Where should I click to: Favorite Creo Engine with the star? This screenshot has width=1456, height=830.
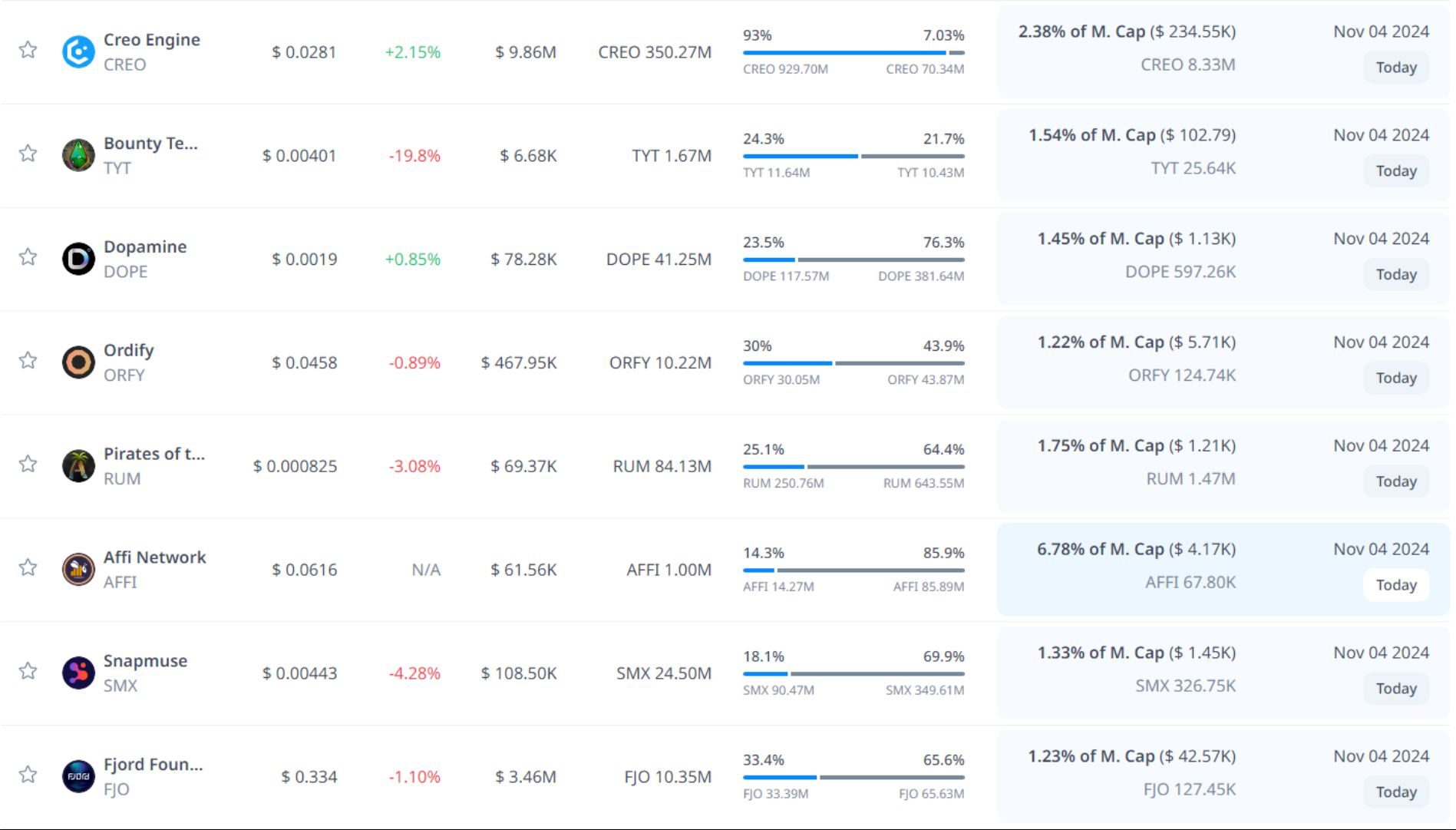[x=28, y=50]
